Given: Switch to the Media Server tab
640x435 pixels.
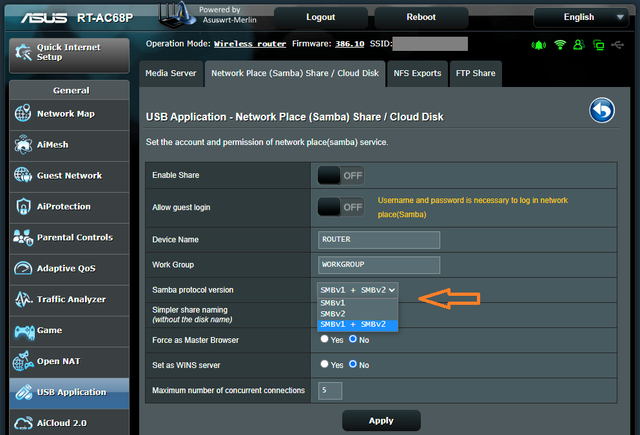Looking at the screenshot, I should (x=171, y=73).
